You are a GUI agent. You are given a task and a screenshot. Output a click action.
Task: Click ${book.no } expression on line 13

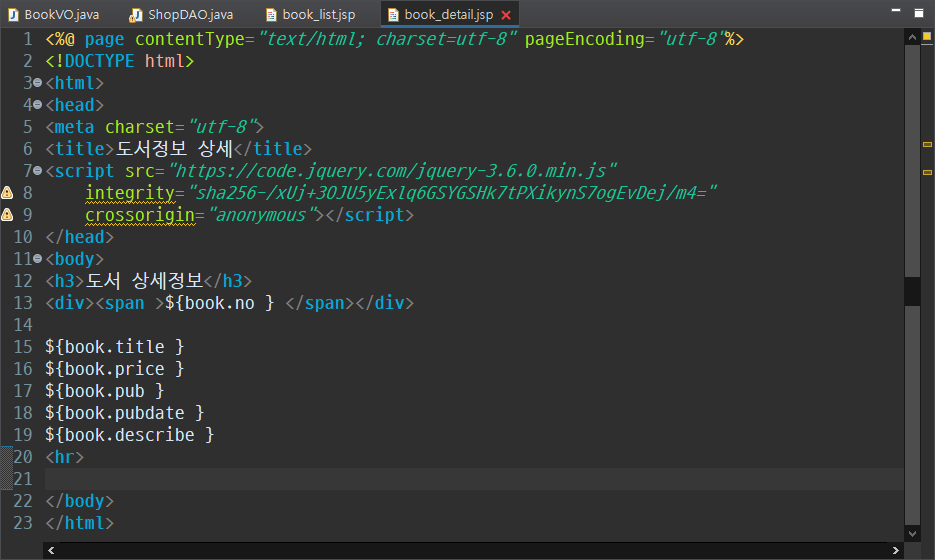click(x=219, y=303)
